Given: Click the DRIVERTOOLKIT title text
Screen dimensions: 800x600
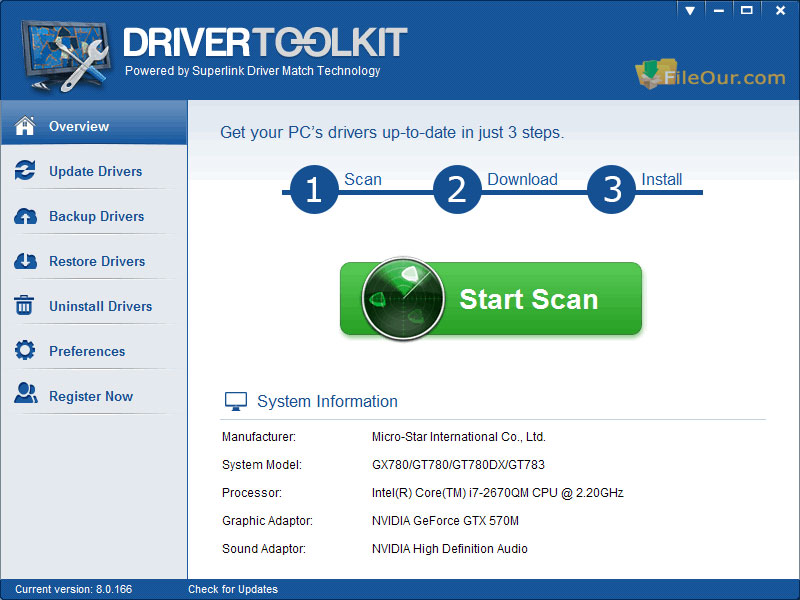Looking at the screenshot, I should coord(265,42).
